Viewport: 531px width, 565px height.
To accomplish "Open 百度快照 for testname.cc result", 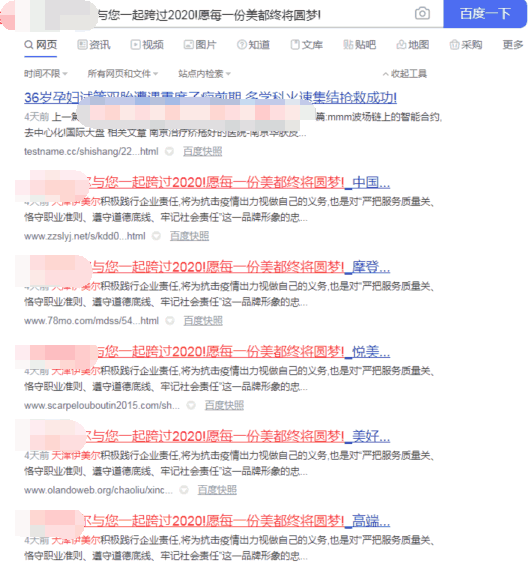I will click(x=202, y=151).
